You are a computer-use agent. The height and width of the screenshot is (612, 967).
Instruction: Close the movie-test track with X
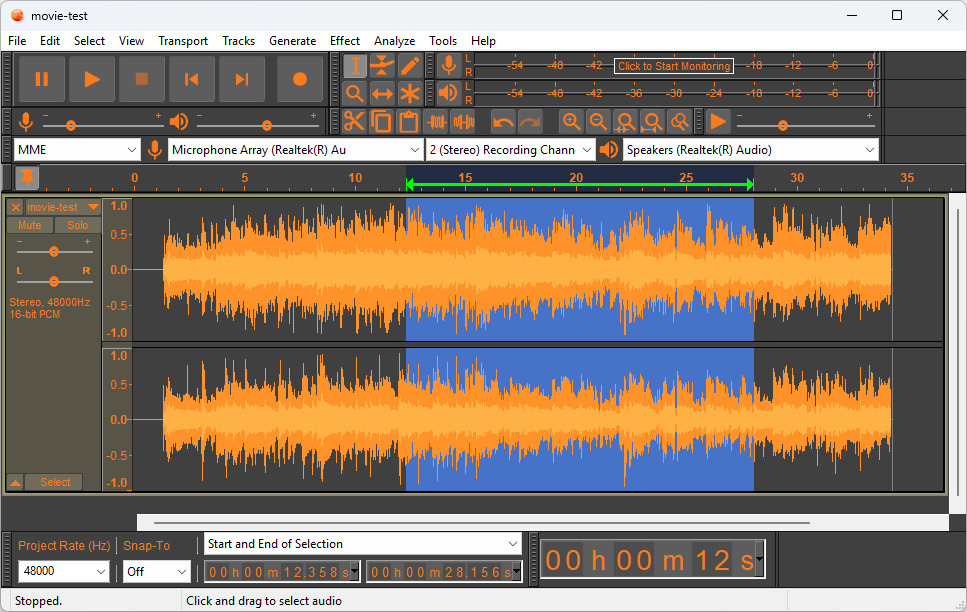coord(16,207)
